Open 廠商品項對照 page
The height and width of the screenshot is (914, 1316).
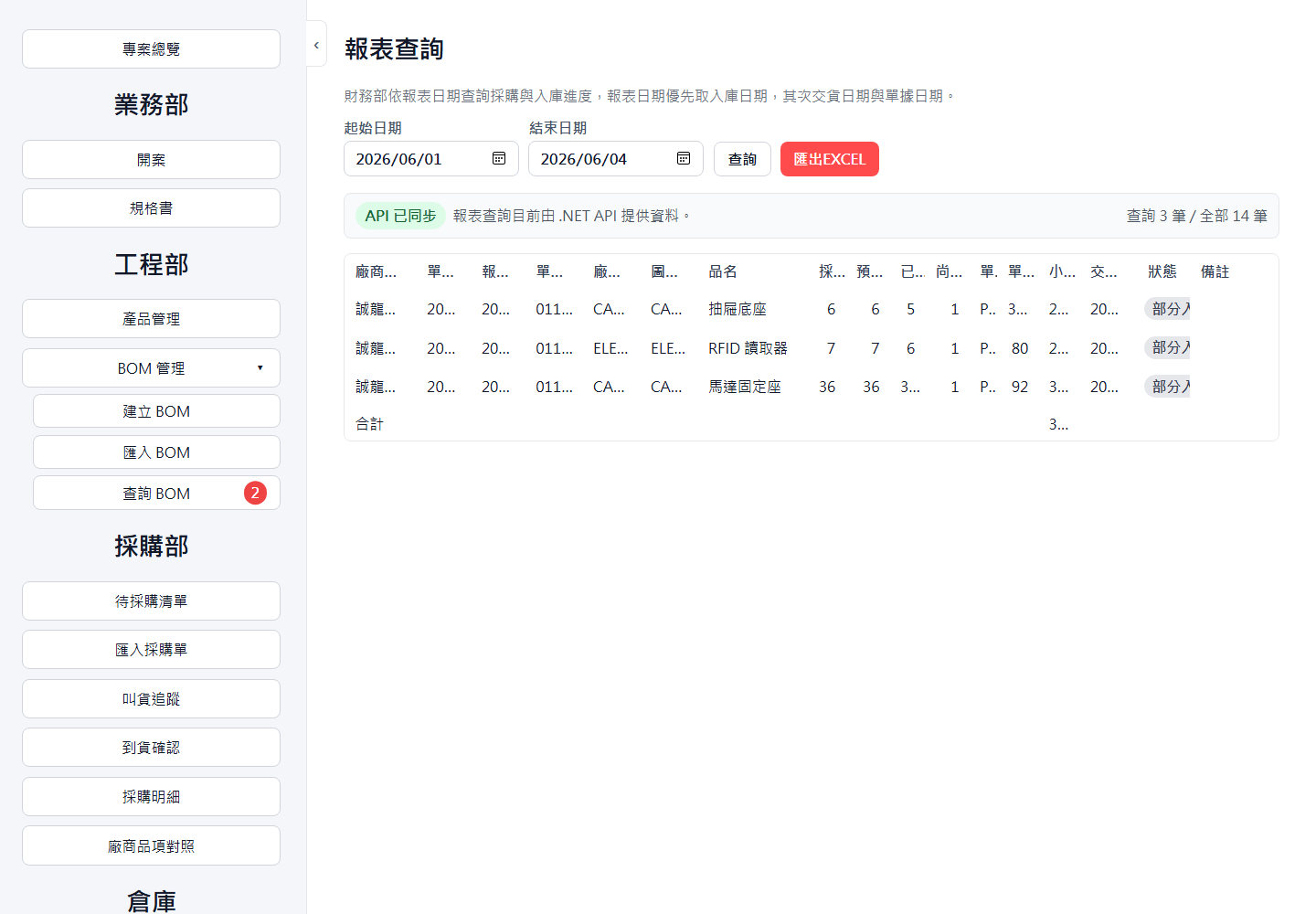[x=151, y=846]
